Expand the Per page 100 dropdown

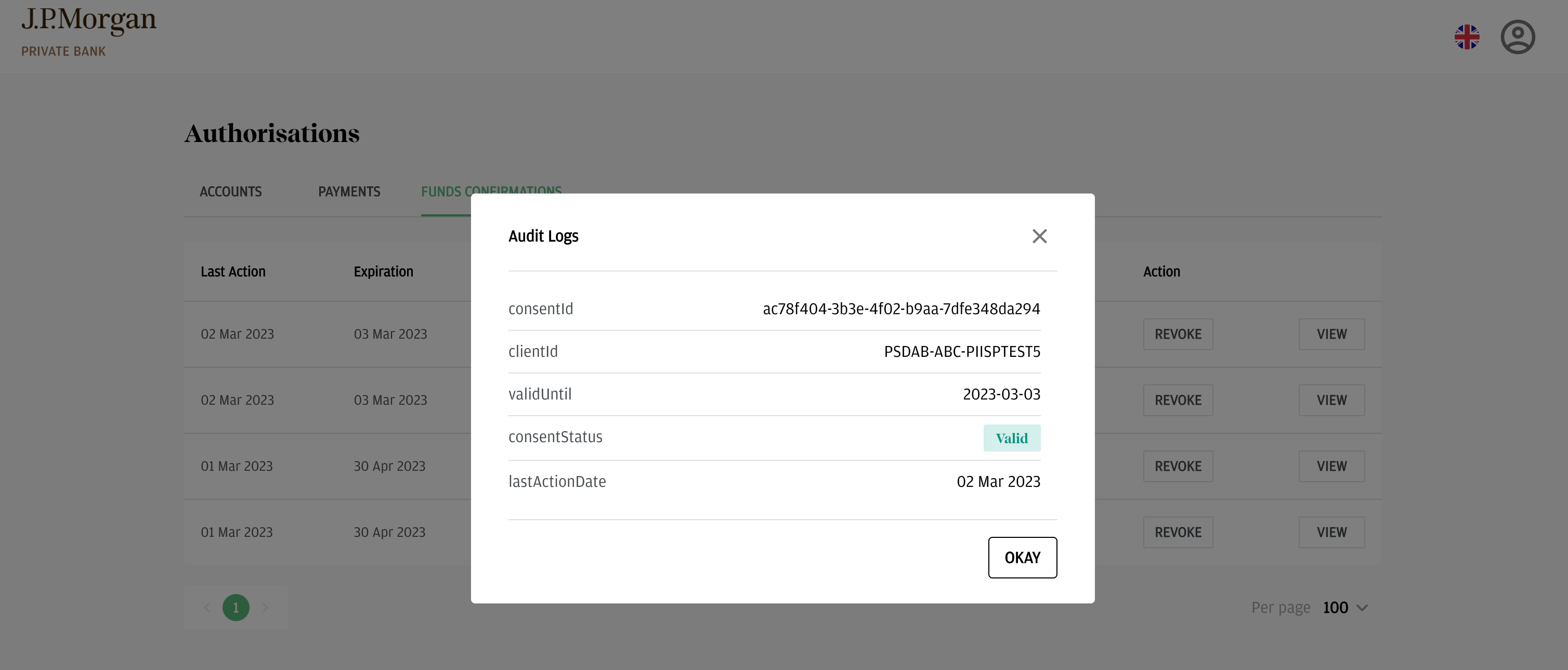click(x=1345, y=607)
